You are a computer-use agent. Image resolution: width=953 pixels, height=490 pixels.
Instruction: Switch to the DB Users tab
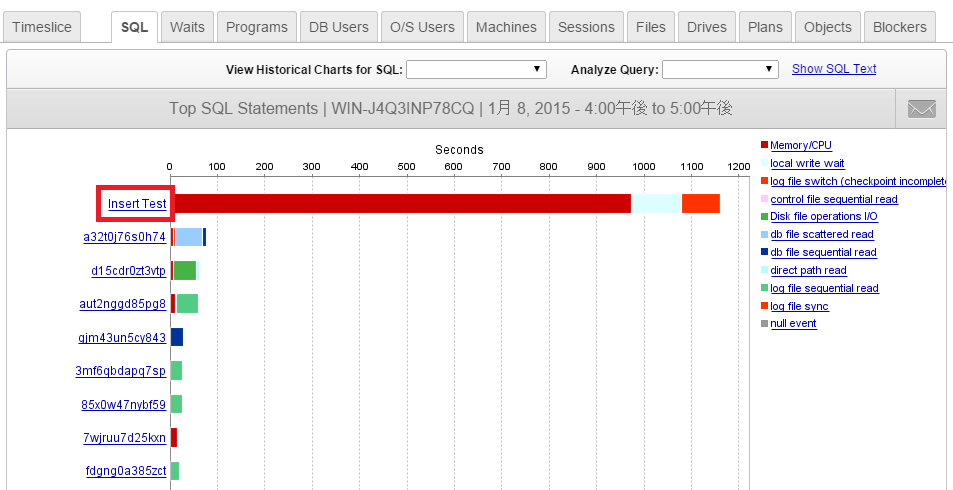[x=339, y=27]
